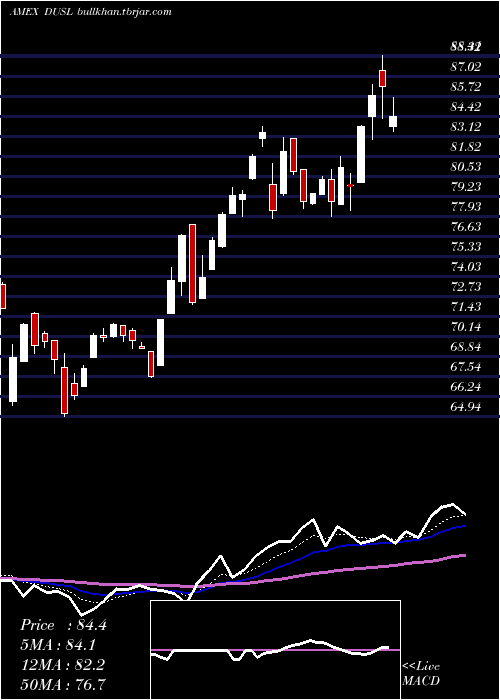
Task: Select the 87.02 price axis label
Action: point(466,67)
